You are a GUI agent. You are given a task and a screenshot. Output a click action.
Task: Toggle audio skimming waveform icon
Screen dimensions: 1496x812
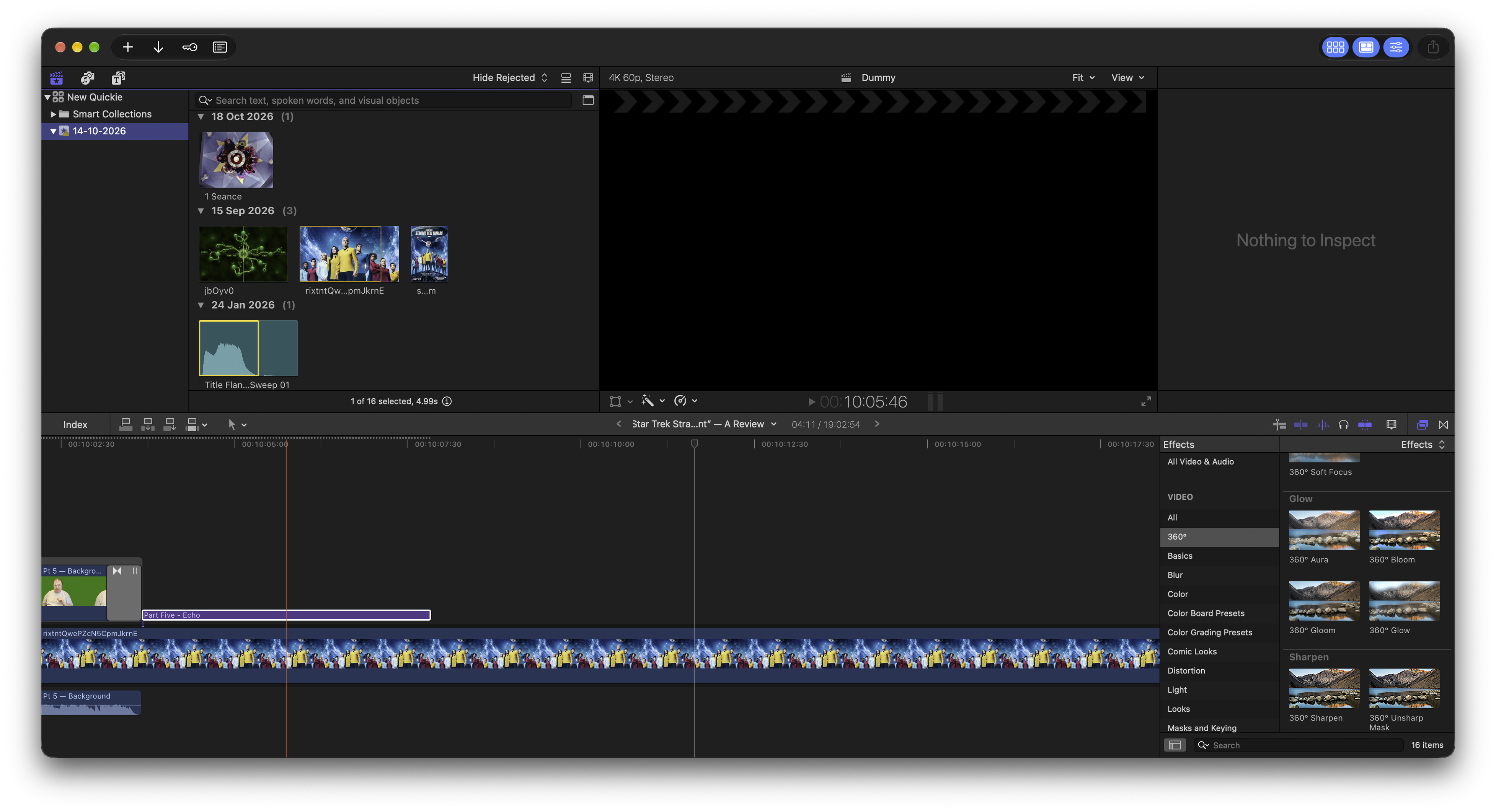click(x=1322, y=425)
